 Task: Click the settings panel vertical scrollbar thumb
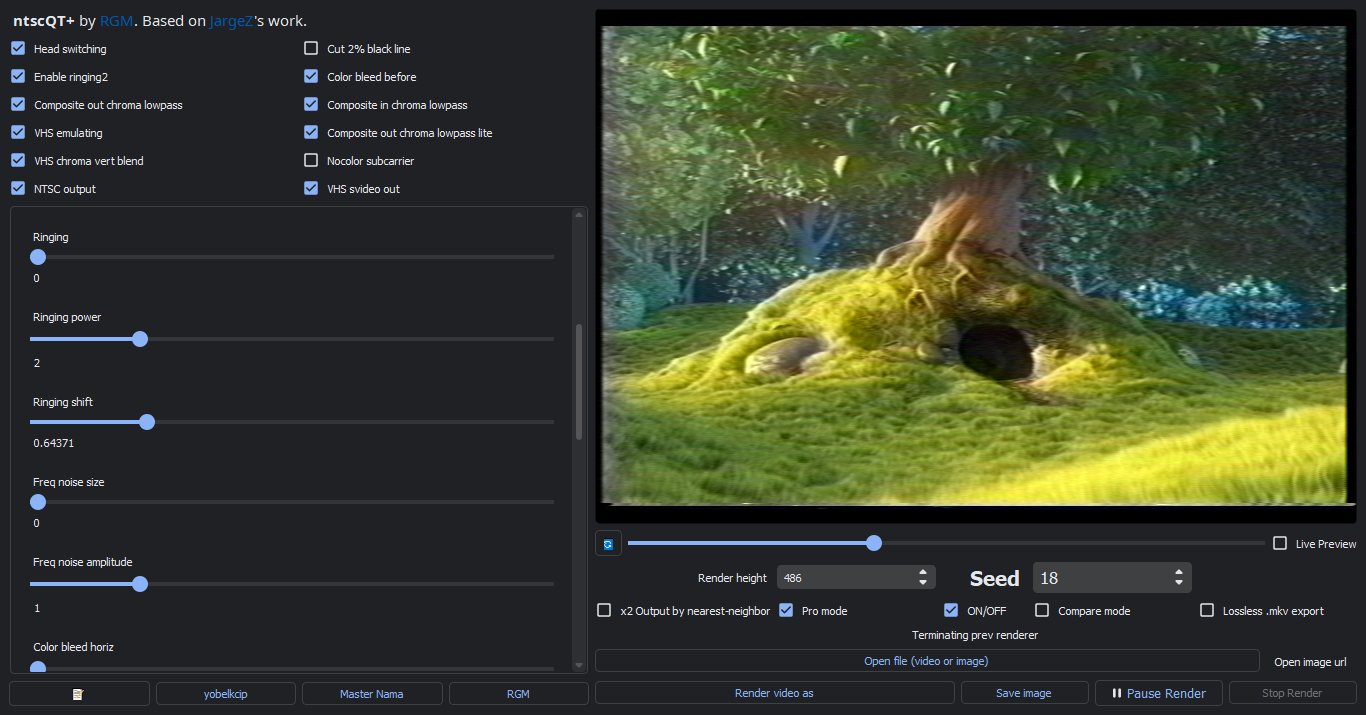click(x=579, y=382)
